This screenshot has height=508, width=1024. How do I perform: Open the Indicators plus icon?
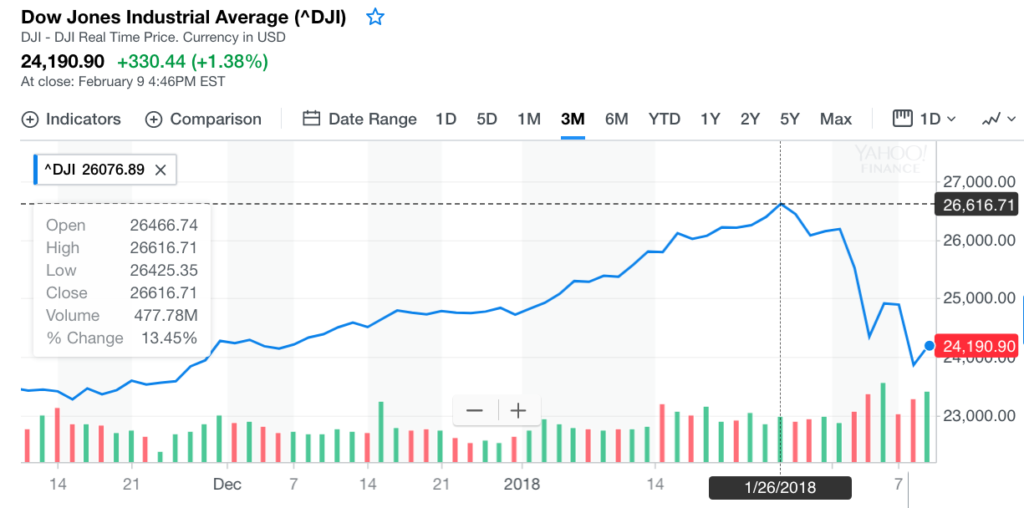pyautogui.click(x=30, y=119)
